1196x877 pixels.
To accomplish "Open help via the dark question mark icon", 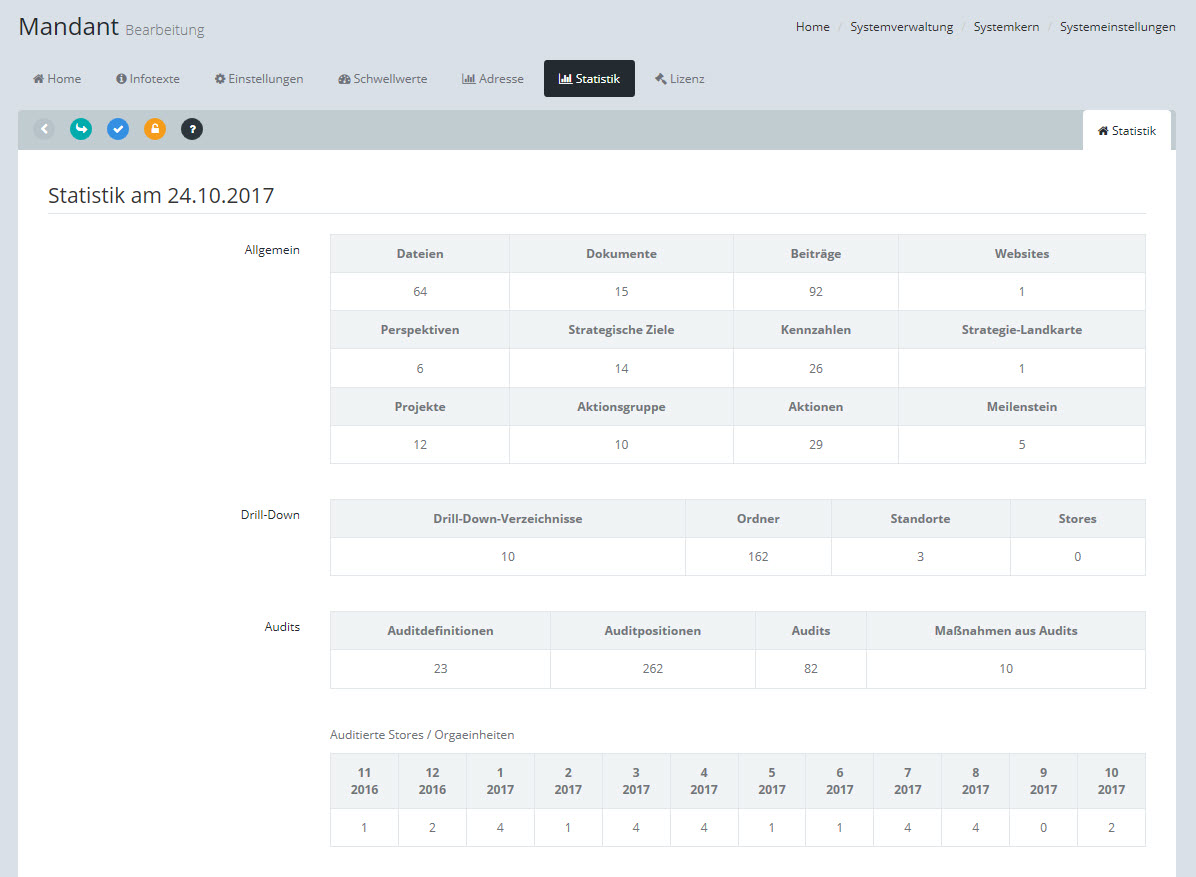I will (x=192, y=129).
